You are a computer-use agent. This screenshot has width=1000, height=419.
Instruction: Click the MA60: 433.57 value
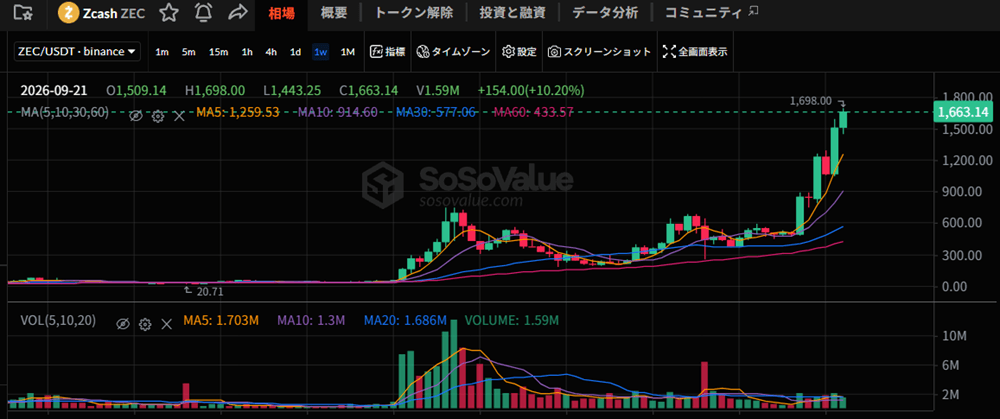pos(534,112)
